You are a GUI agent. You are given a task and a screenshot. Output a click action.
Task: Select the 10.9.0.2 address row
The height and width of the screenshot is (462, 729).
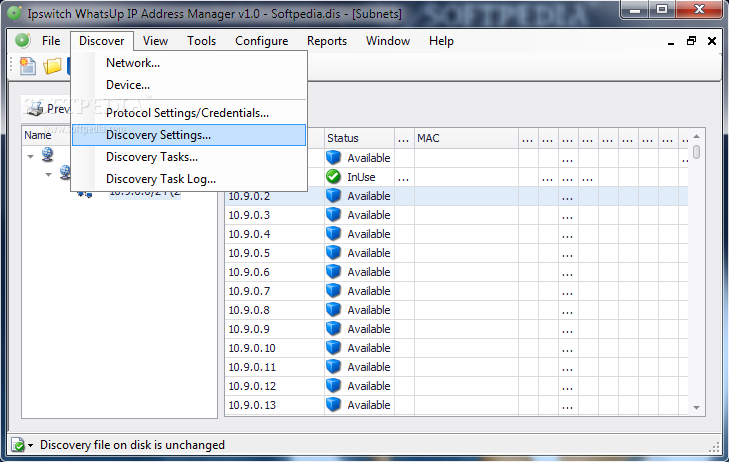click(457, 196)
